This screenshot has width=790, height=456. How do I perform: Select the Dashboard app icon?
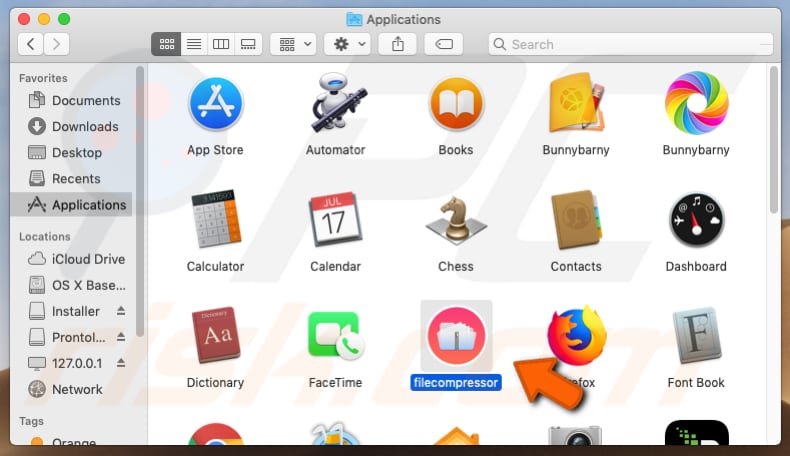pyautogui.click(x=696, y=221)
